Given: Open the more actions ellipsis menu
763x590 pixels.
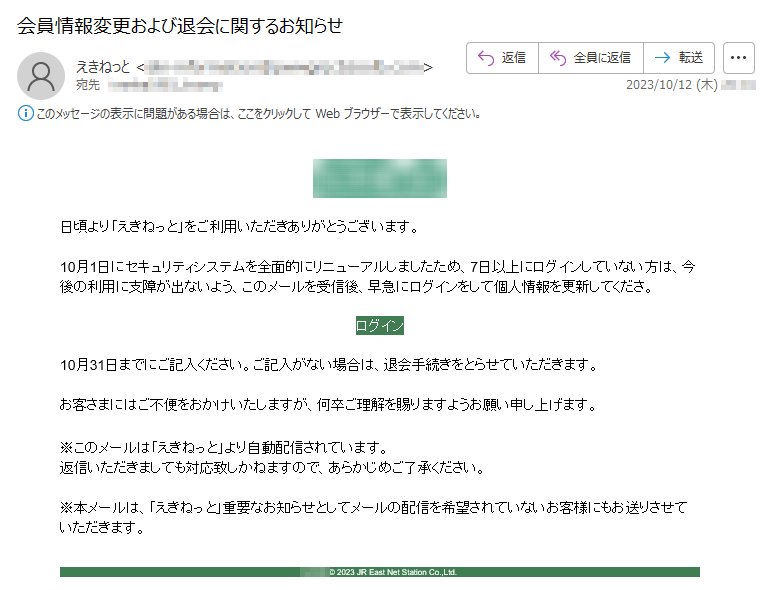Looking at the screenshot, I should click(x=738, y=58).
